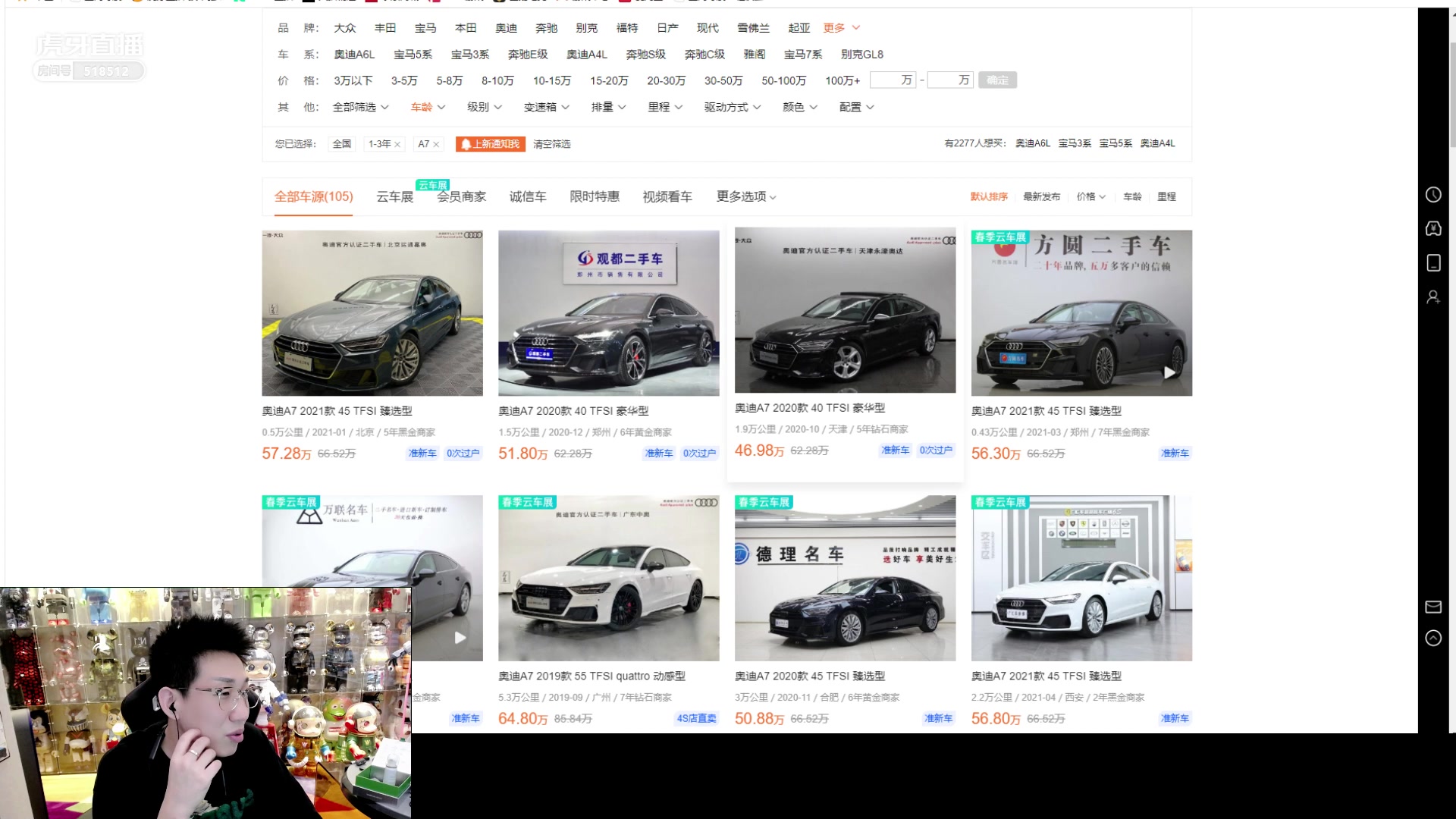Select the 奥迪 brand filter

[x=506, y=28]
